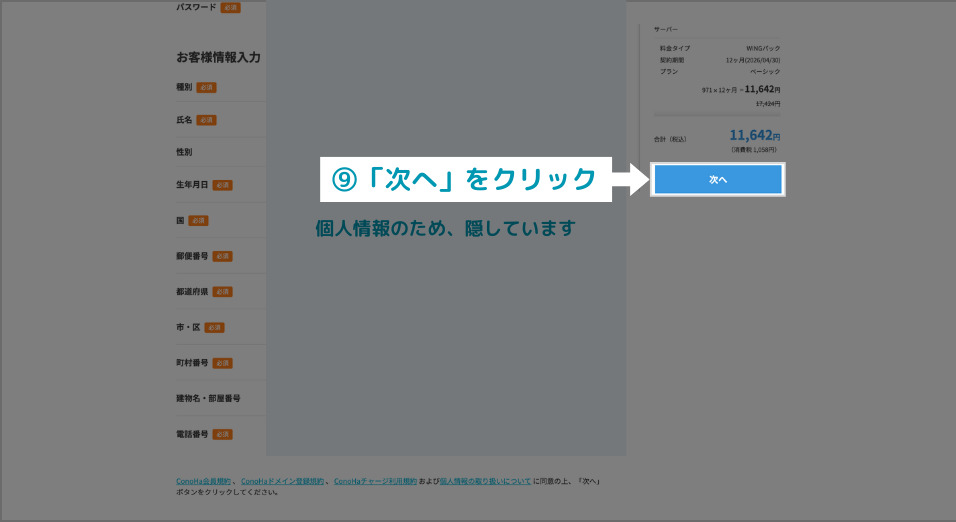The image size is (956, 522).
Task: Click the 生年月日 field label
Action: click(192, 185)
